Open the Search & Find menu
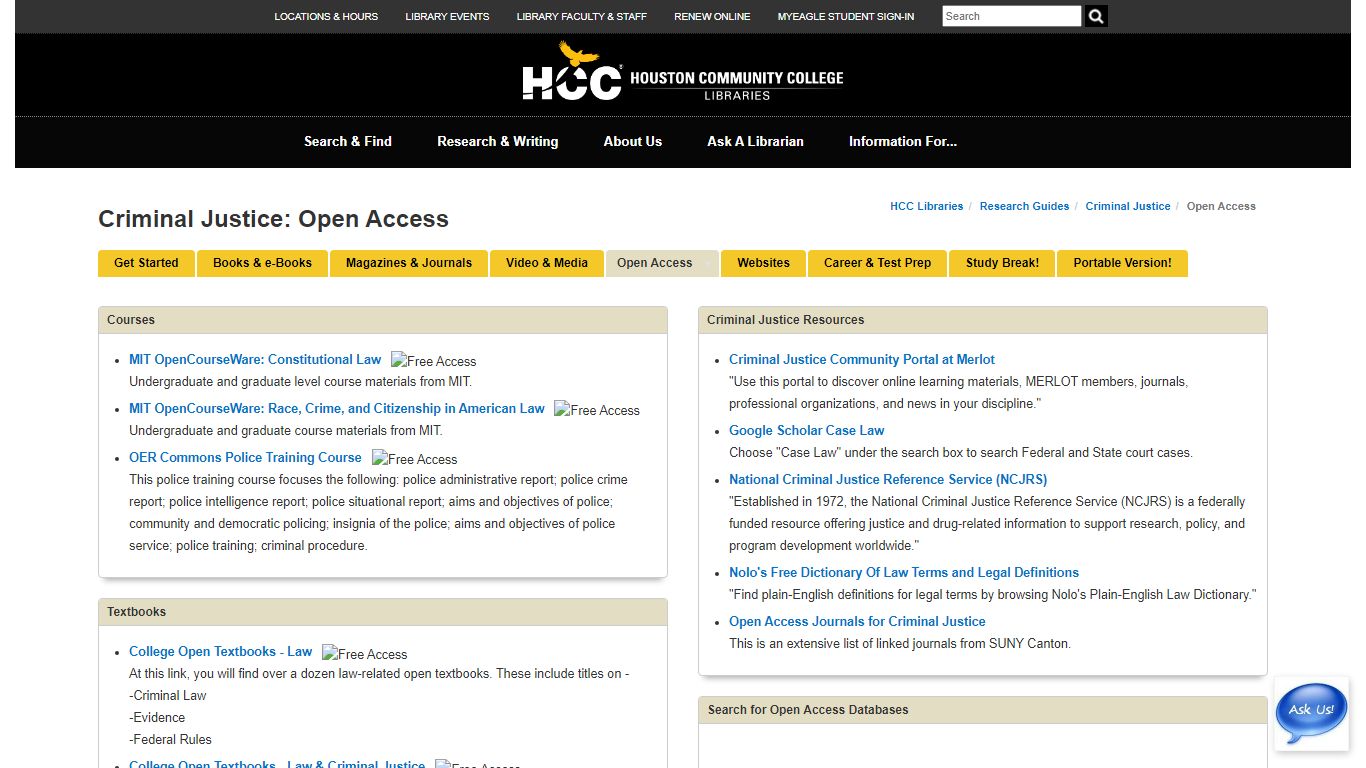The width and height of the screenshot is (1366, 768). (348, 141)
